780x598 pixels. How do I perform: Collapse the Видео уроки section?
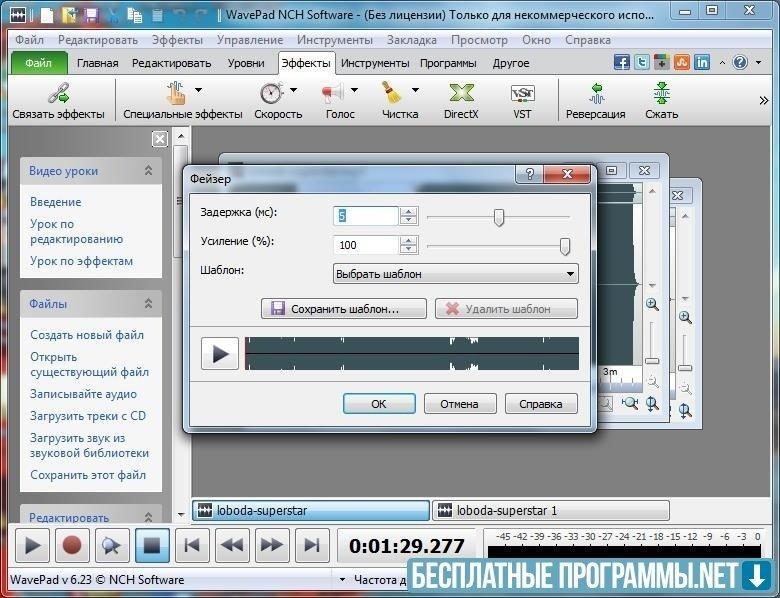click(x=148, y=171)
